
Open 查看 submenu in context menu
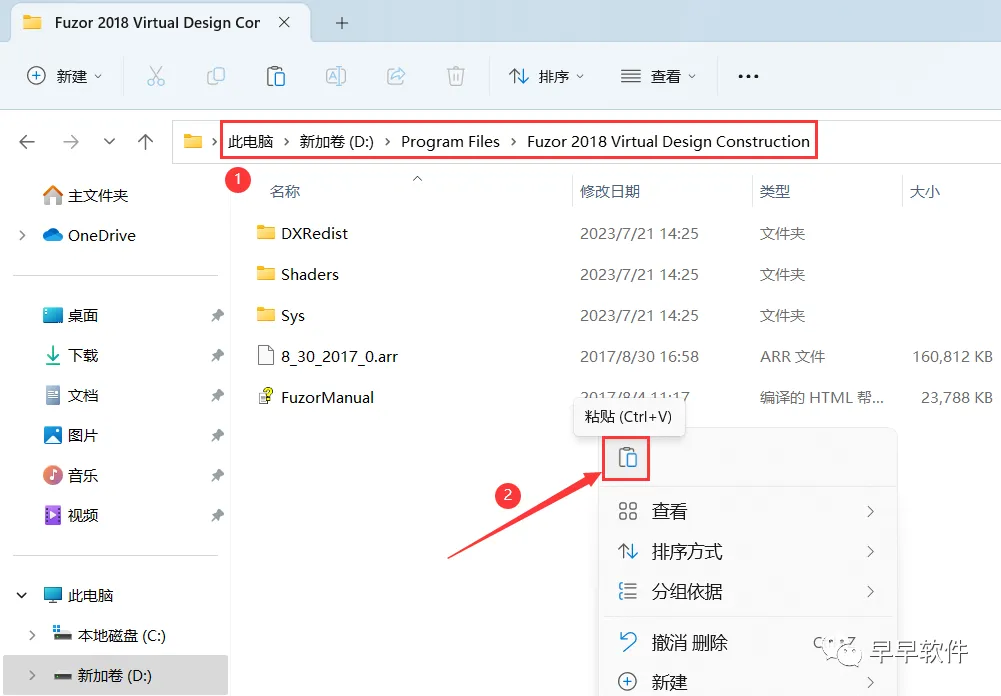pos(747,511)
